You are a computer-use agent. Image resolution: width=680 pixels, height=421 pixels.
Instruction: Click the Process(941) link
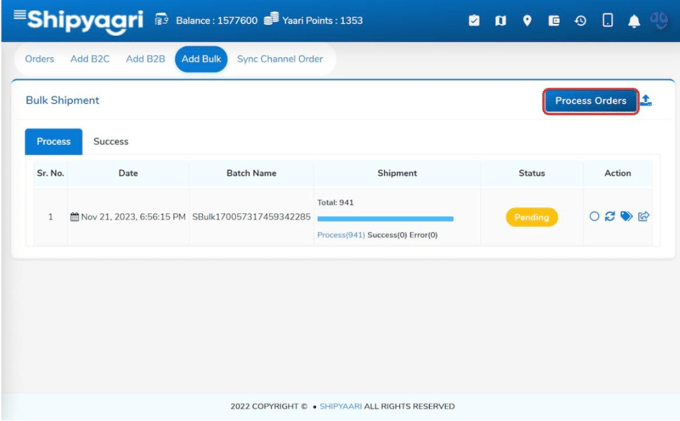[x=341, y=235]
